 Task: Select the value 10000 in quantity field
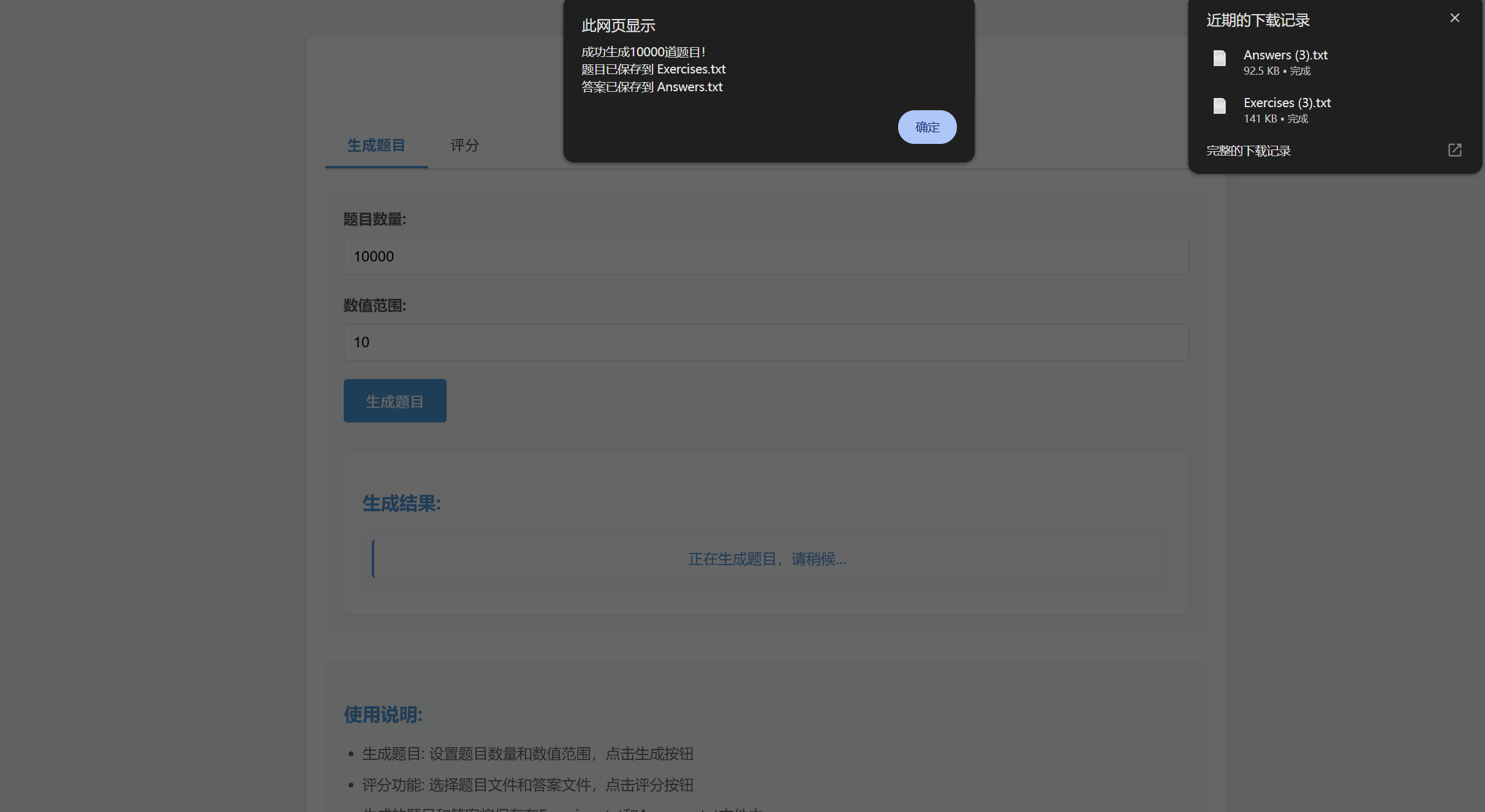tap(373, 257)
